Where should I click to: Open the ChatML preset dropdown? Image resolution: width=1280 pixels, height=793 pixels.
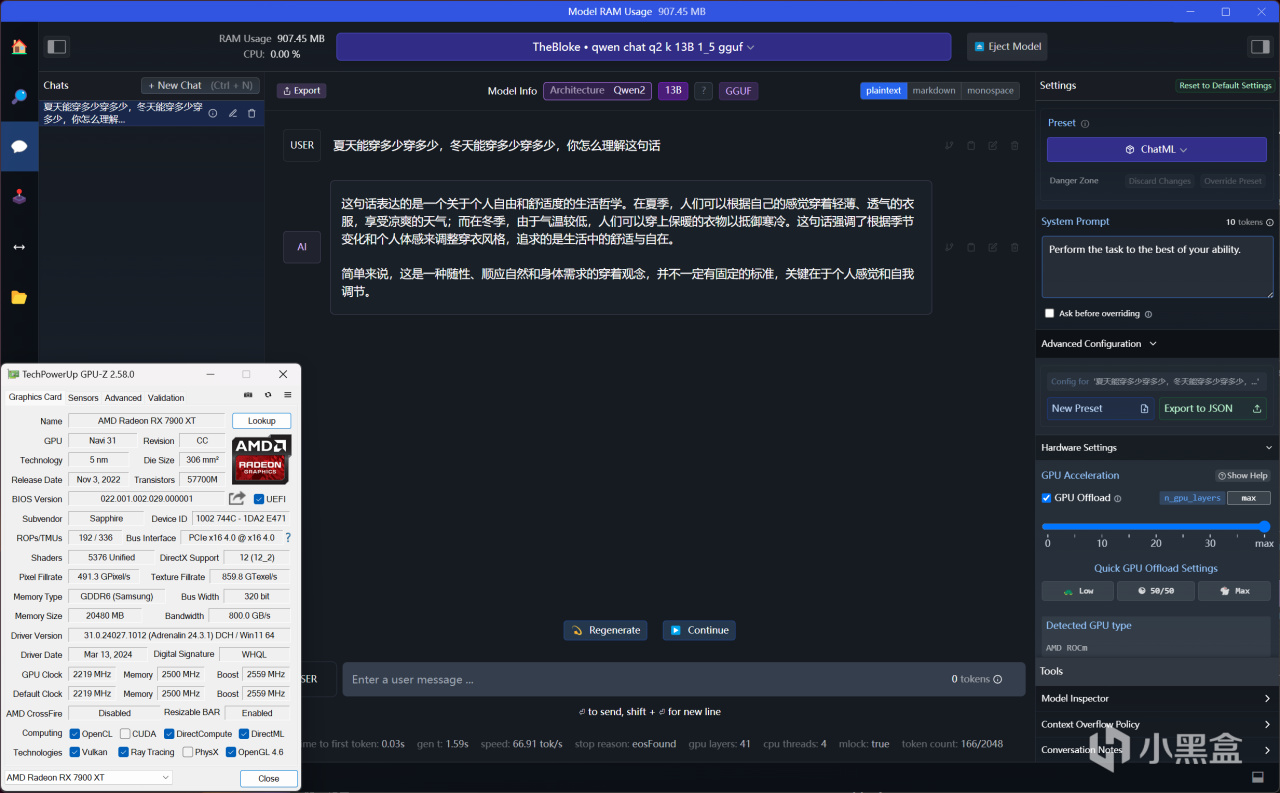point(1156,149)
